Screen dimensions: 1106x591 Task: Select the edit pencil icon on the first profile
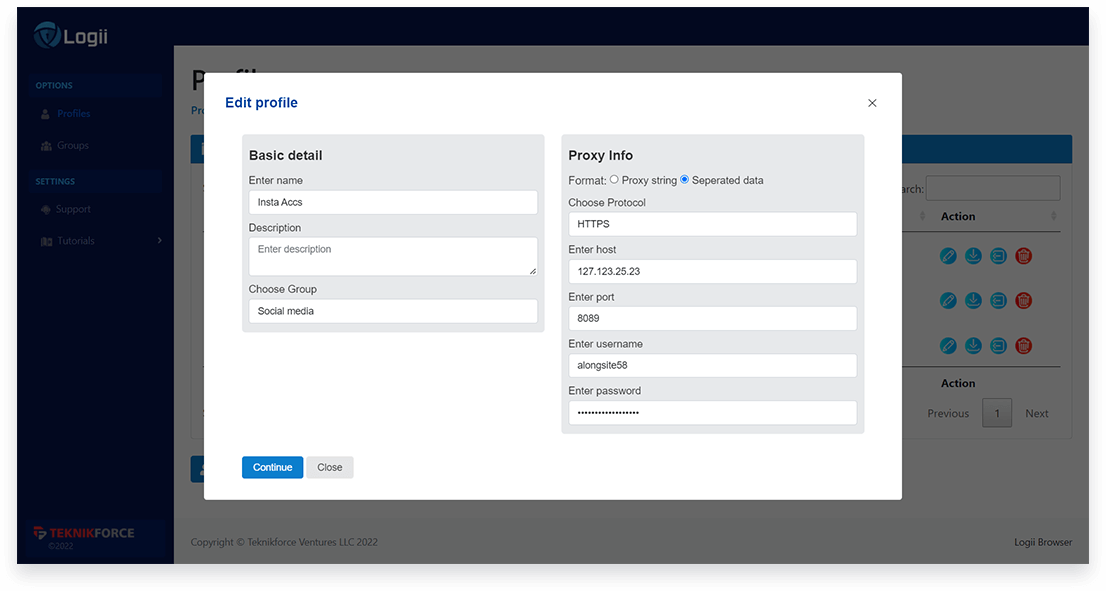[948, 256]
